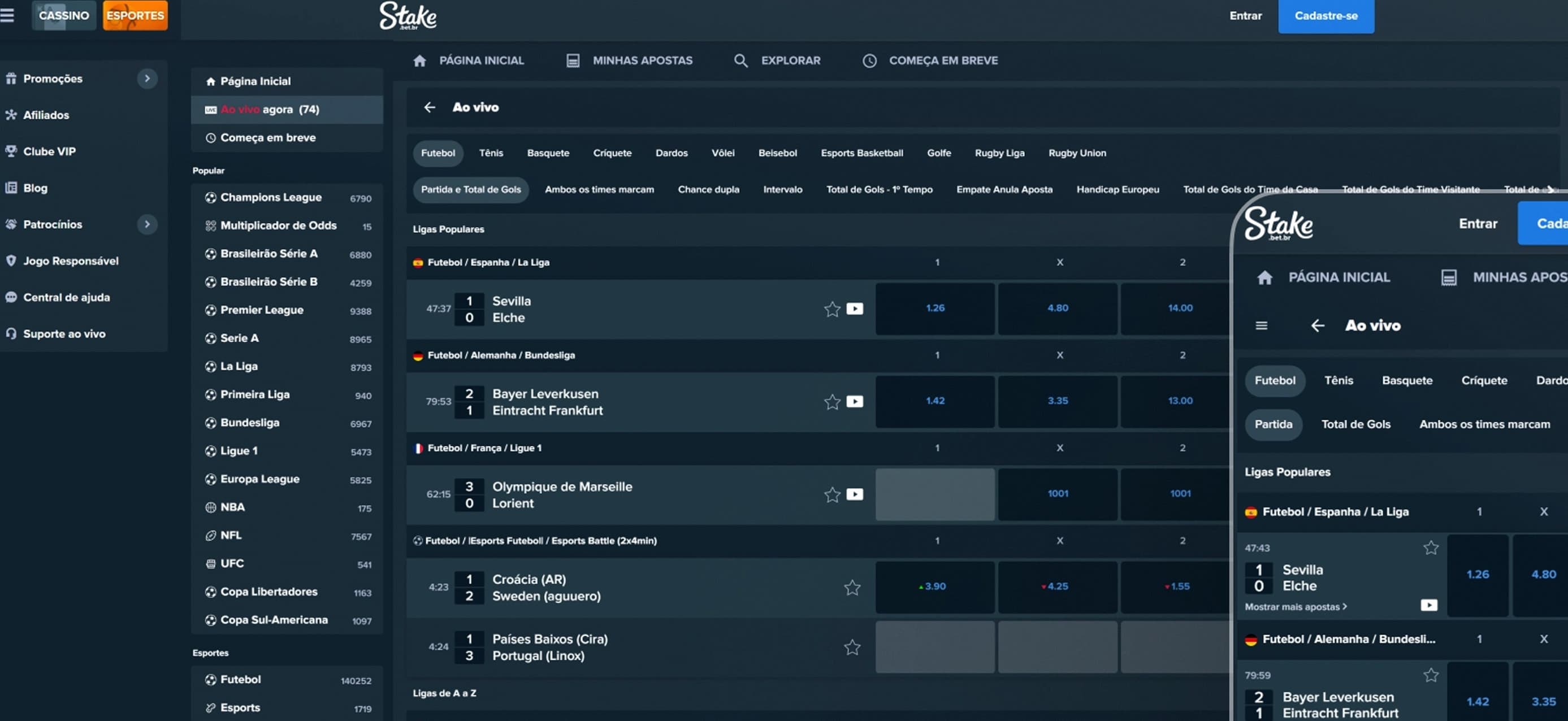Click Entrar in the mobile preview
This screenshot has width=1568, height=721.
[1478, 224]
